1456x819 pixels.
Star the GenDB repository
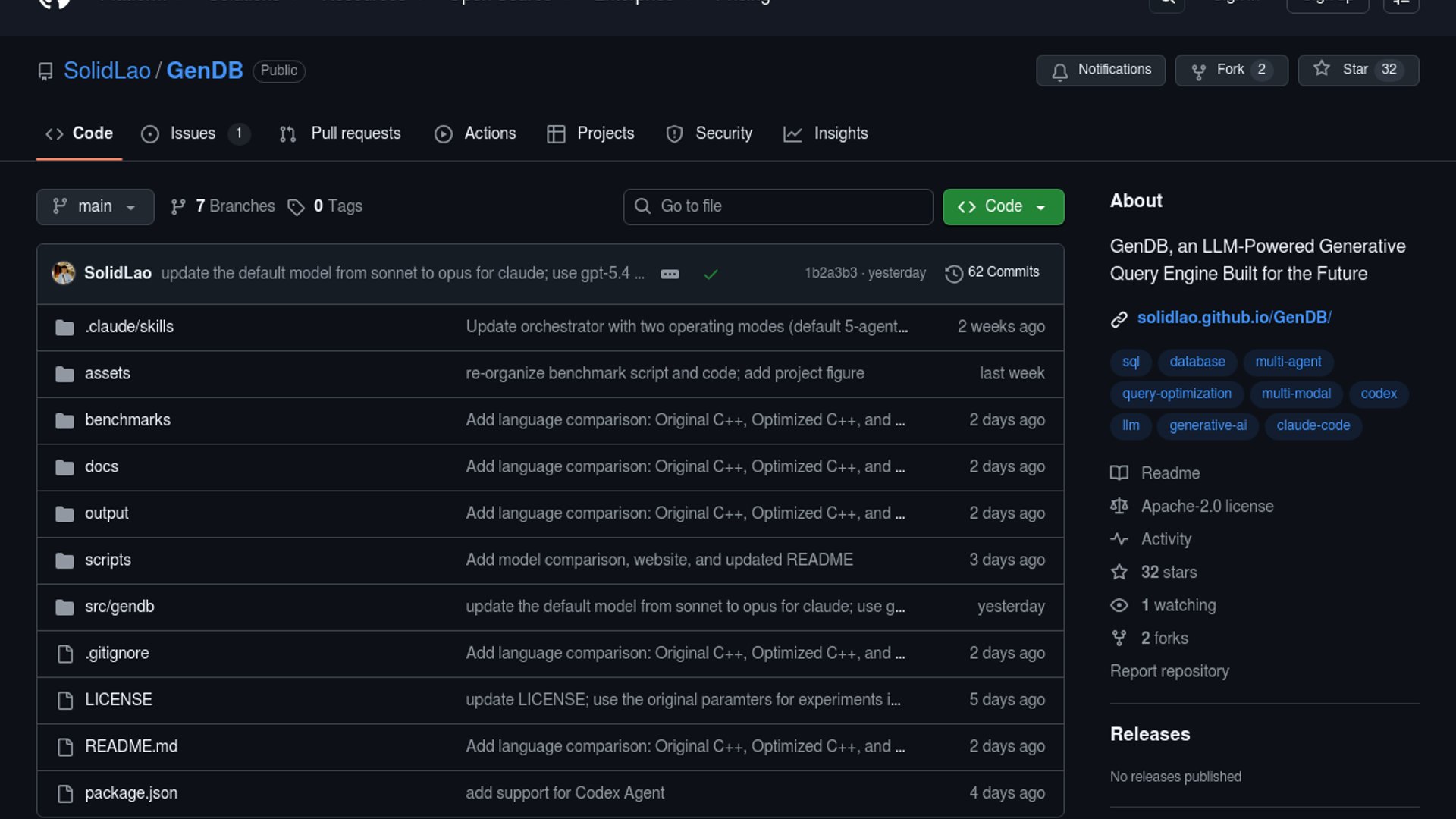pyautogui.click(x=1357, y=70)
